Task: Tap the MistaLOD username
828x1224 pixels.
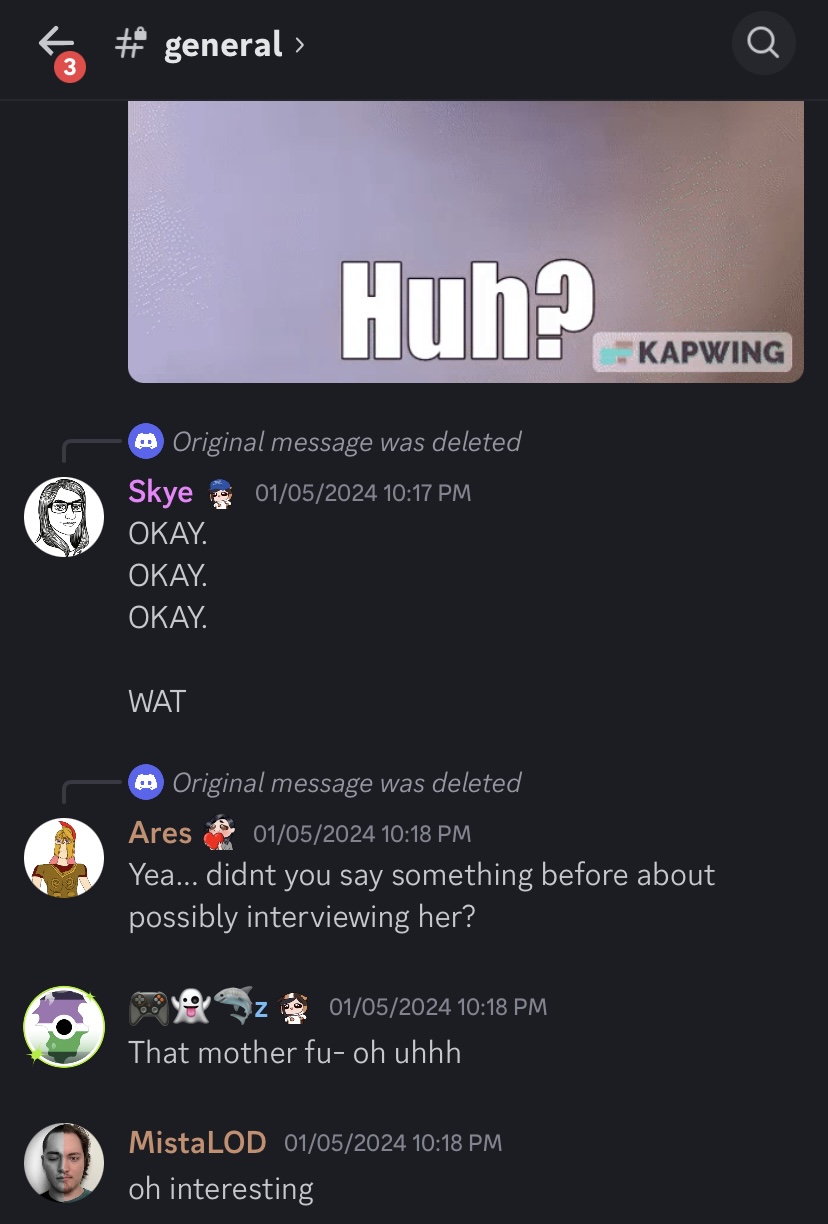Action: (x=197, y=1142)
